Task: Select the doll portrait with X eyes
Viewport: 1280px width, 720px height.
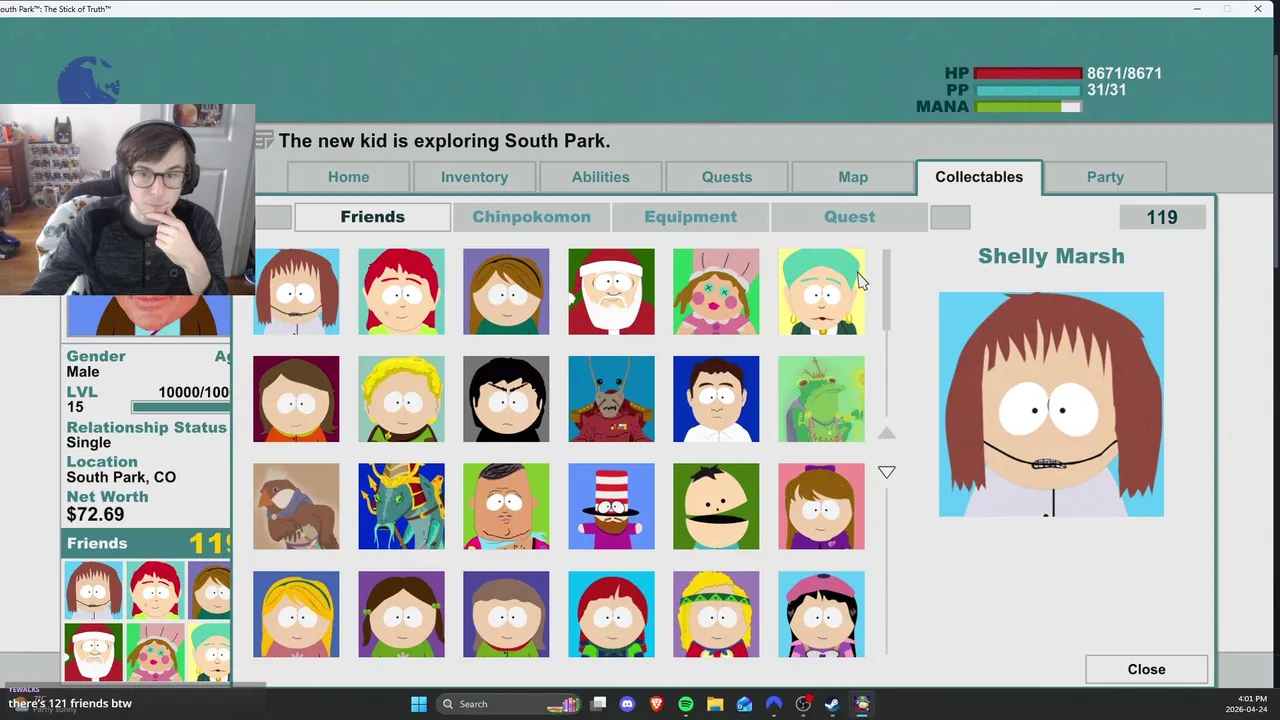Action: pos(716,291)
